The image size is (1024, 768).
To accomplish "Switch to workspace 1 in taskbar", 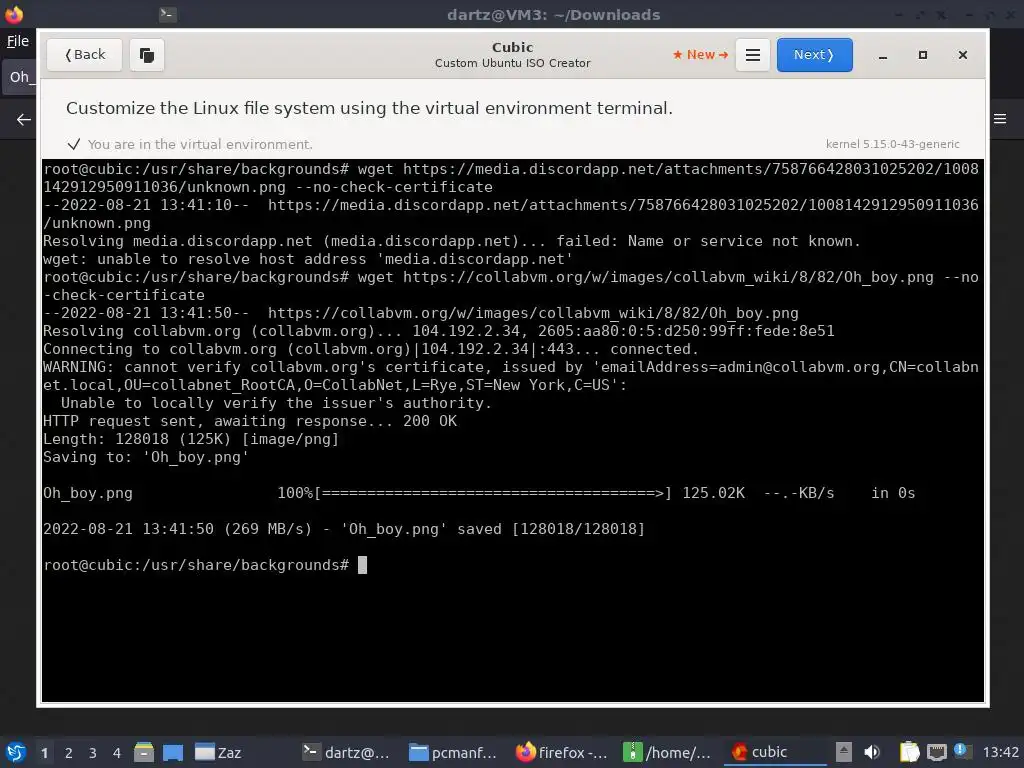I will [44, 753].
